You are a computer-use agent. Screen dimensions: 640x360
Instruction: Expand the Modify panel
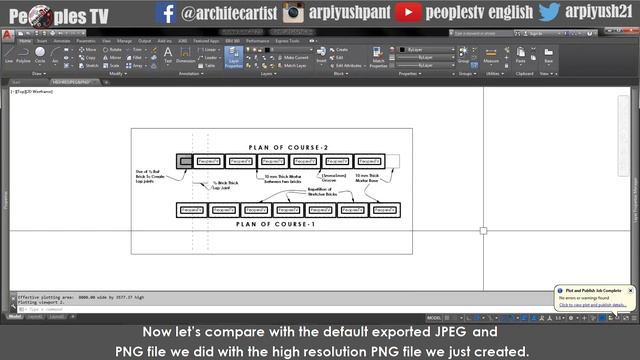click(x=118, y=73)
